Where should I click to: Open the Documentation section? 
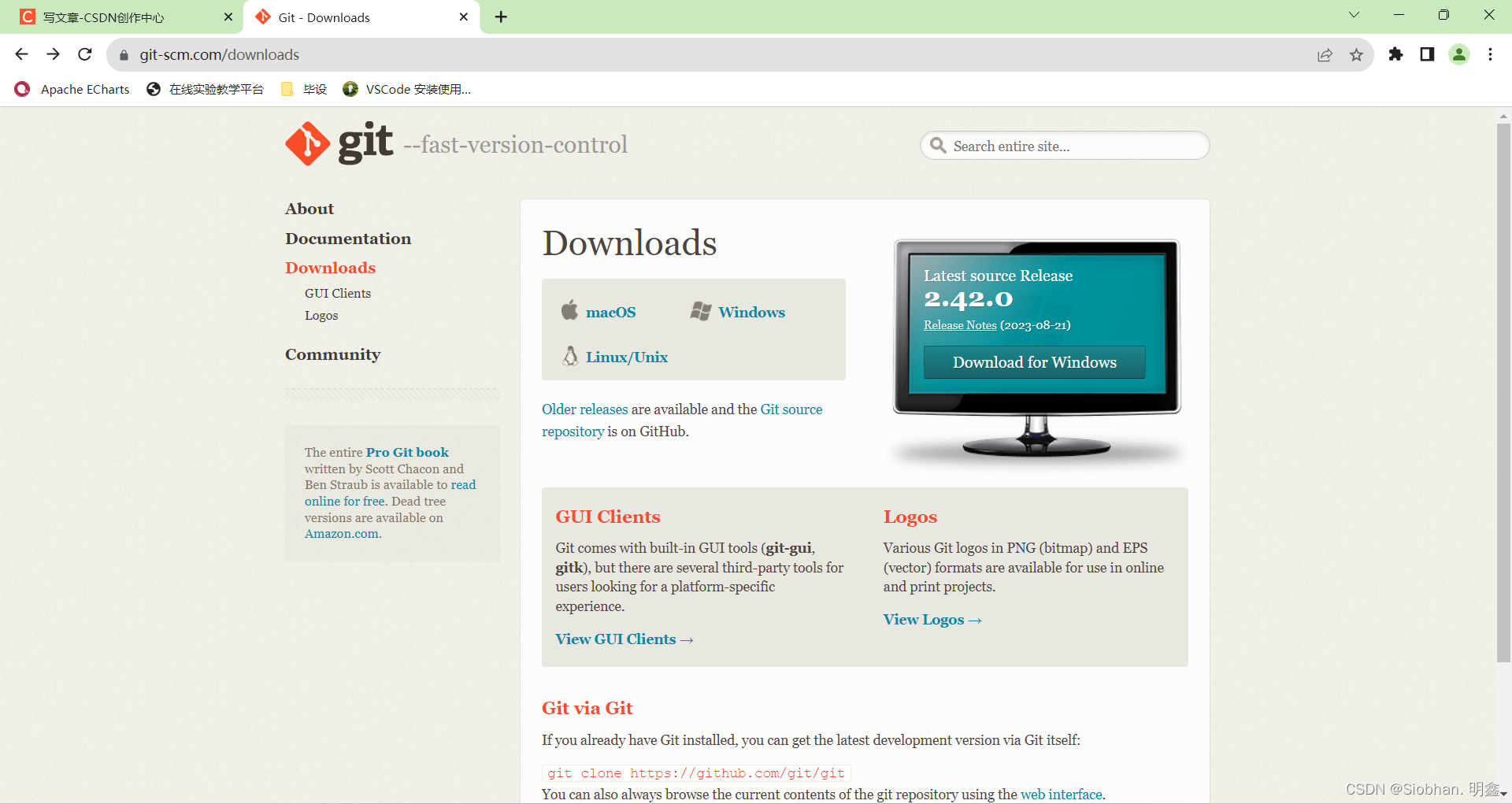[348, 239]
